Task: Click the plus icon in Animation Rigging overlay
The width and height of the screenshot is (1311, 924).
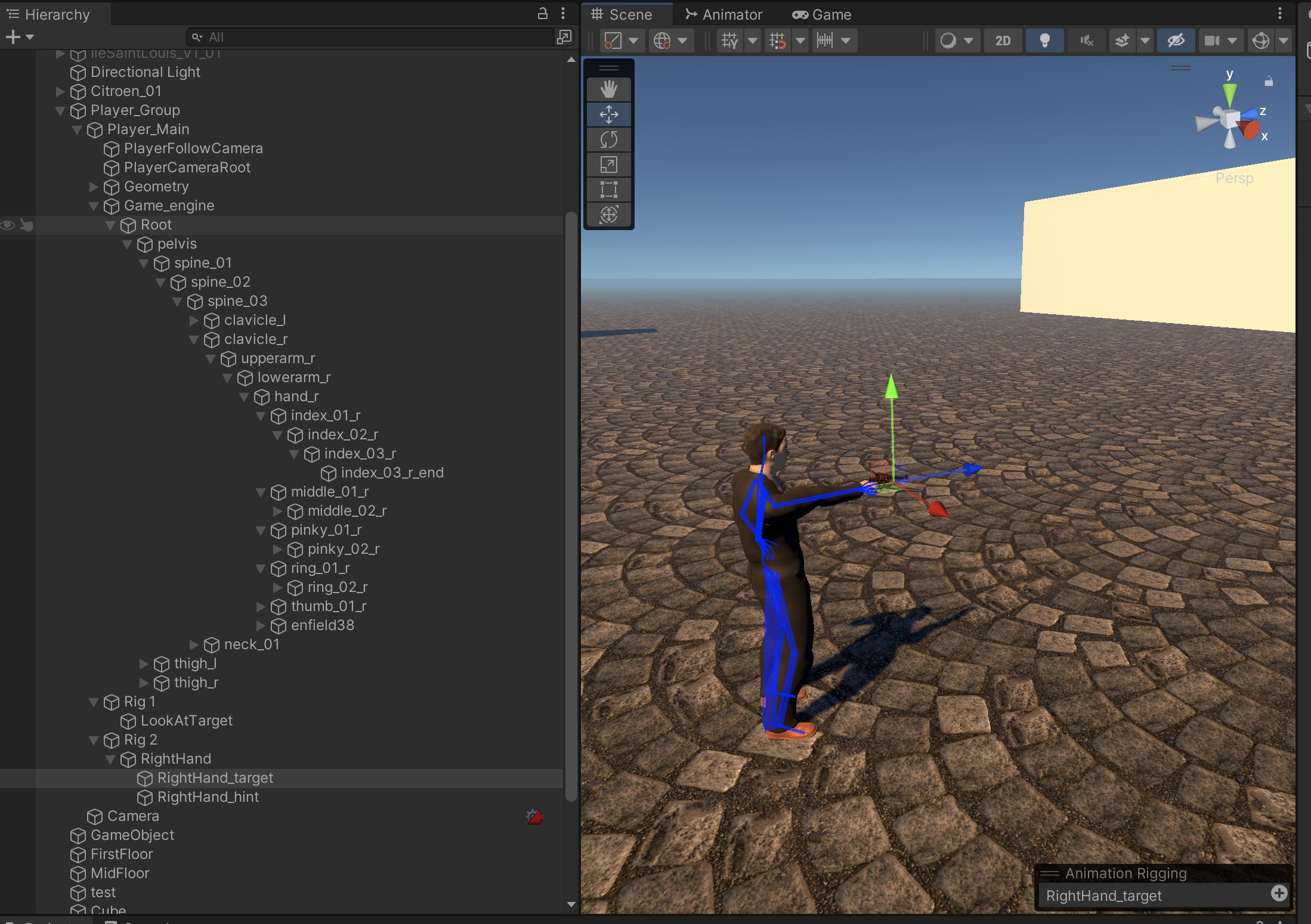Action: click(1279, 893)
